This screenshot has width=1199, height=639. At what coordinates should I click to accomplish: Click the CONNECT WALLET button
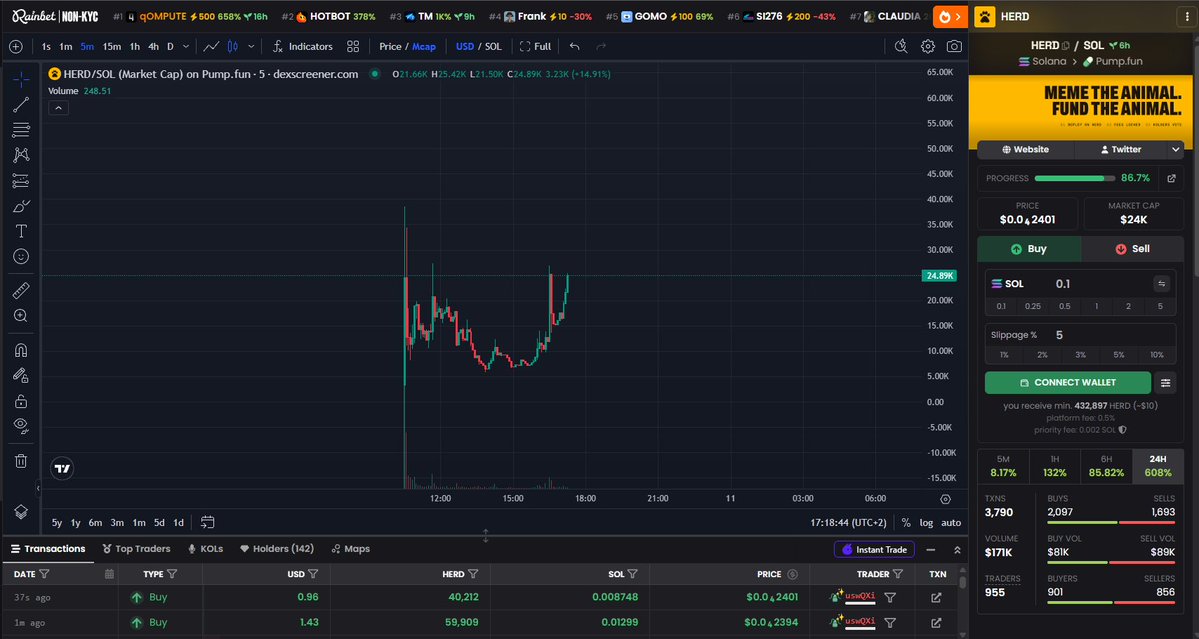pos(1067,383)
